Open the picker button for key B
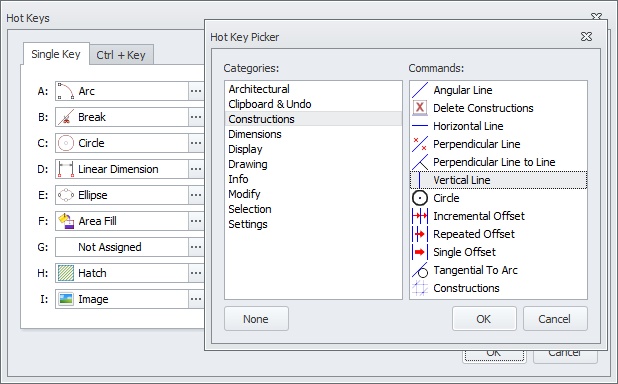 click(x=196, y=117)
